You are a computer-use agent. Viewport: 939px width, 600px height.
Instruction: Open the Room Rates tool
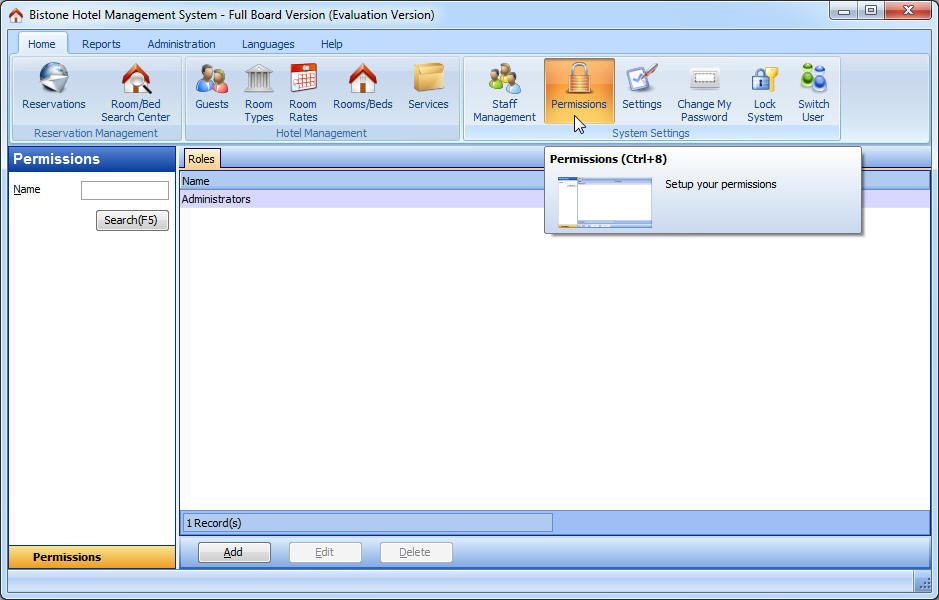(x=302, y=88)
